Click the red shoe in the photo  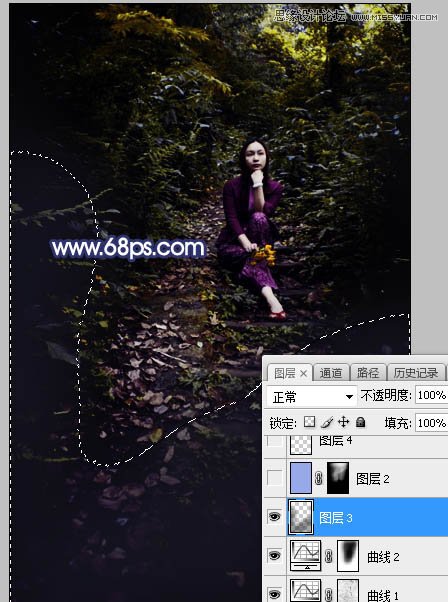(x=278, y=315)
